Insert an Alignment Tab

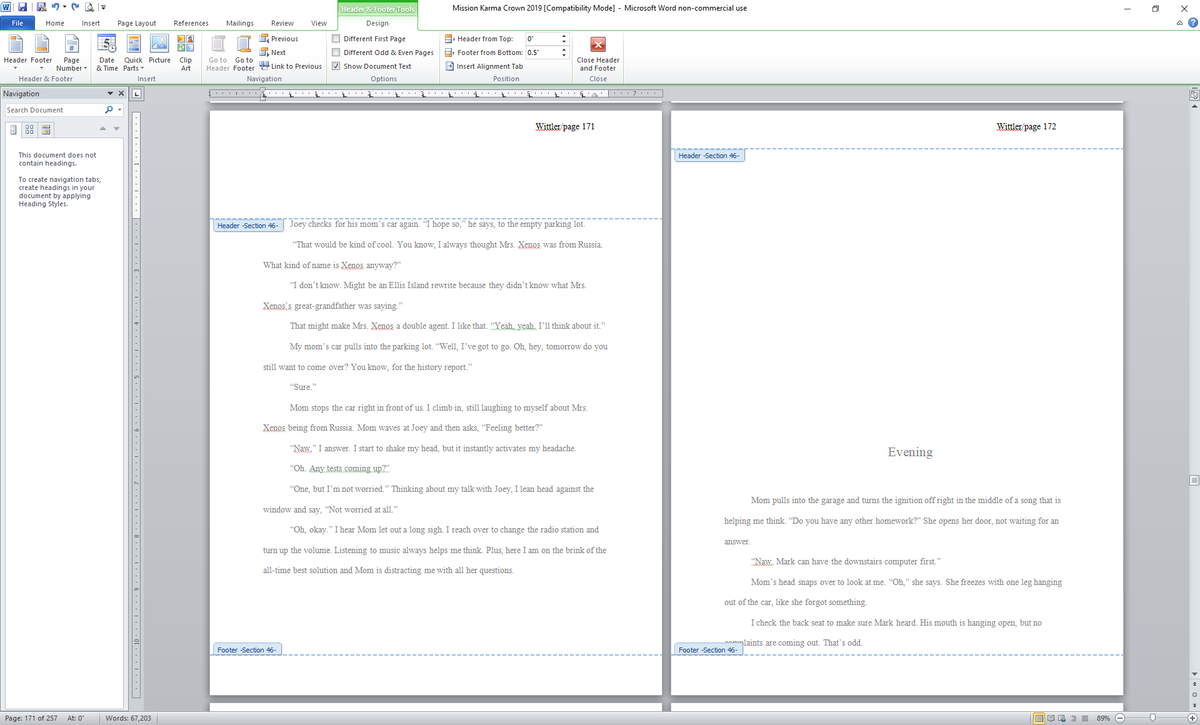point(488,66)
